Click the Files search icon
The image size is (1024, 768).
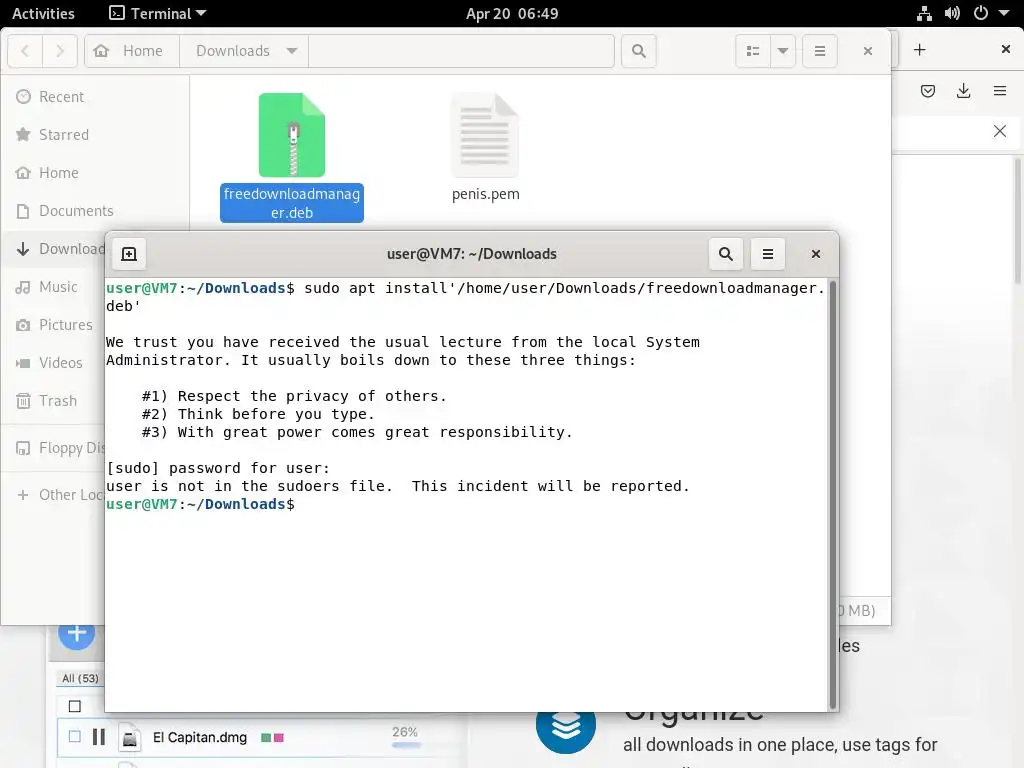(x=639, y=51)
